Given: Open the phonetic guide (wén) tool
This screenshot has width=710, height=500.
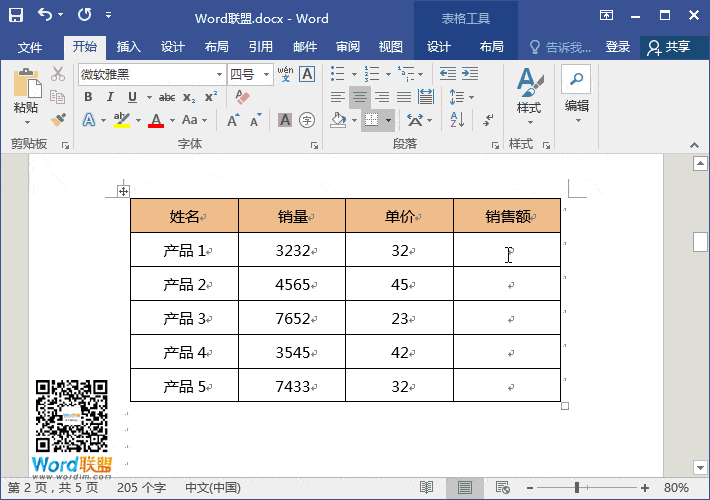Looking at the screenshot, I should point(285,74).
